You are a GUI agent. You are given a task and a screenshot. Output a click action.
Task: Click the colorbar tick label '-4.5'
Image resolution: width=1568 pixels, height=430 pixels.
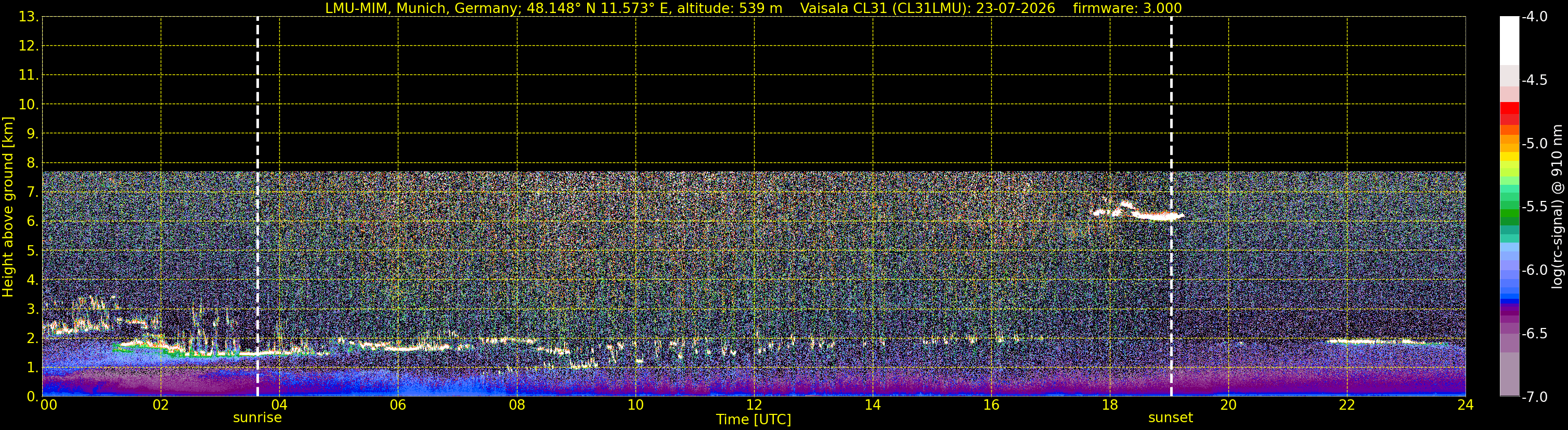pyautogui.click(x=1534, y=80)
